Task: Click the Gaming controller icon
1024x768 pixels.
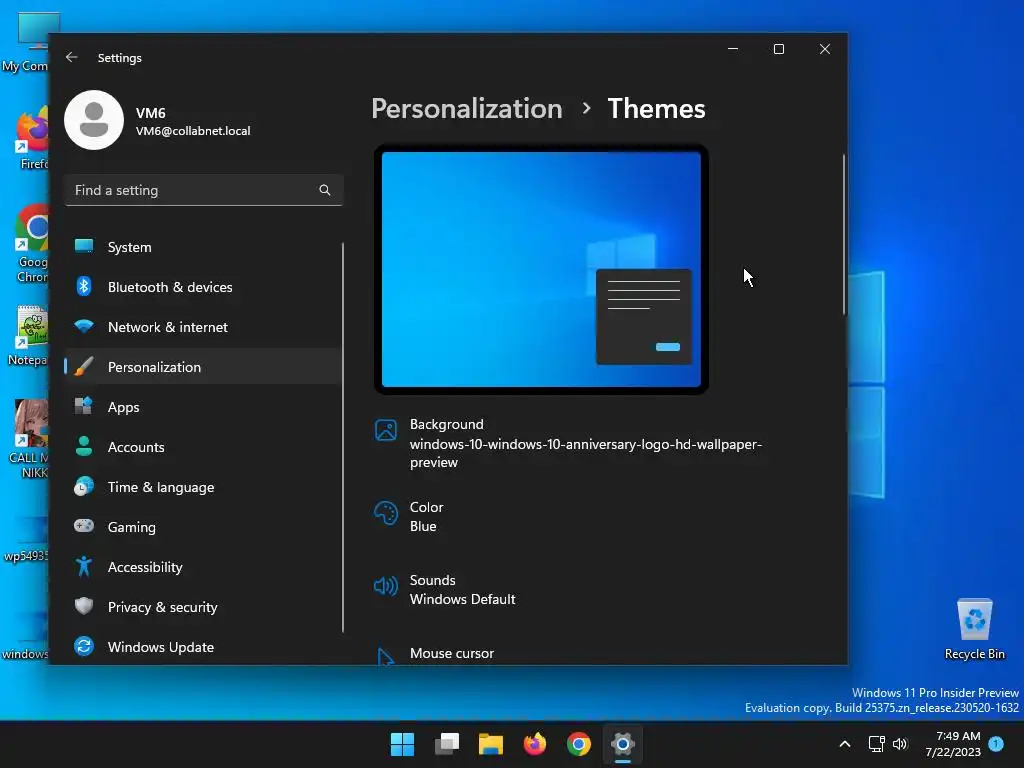Action: coord(84,526)
